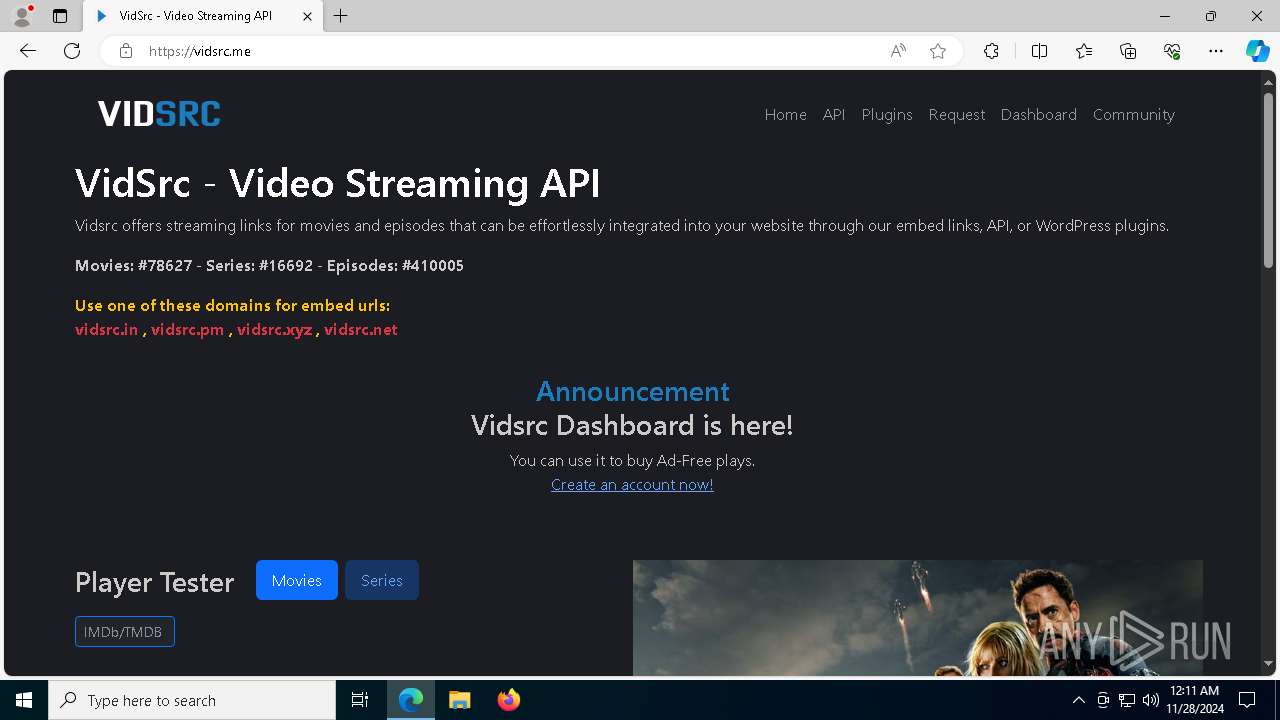This screenshot has height=720, width=1280.
Task: Click the vidsrc.pm domain link
Action: coord(187,330)
